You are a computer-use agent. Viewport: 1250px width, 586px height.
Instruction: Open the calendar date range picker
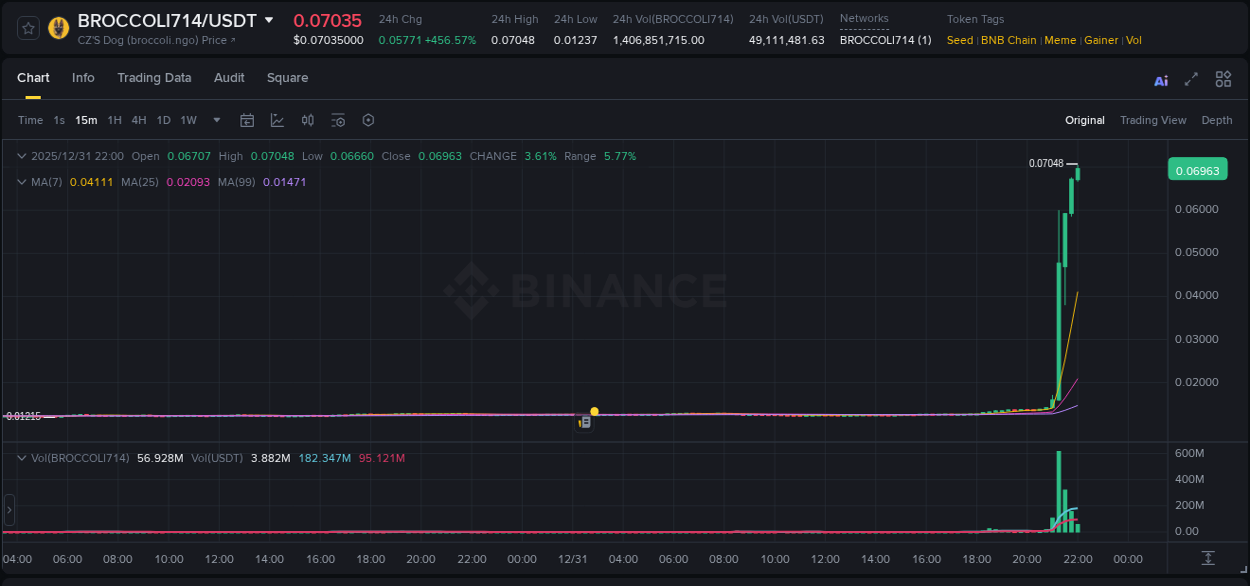point(247,120)
